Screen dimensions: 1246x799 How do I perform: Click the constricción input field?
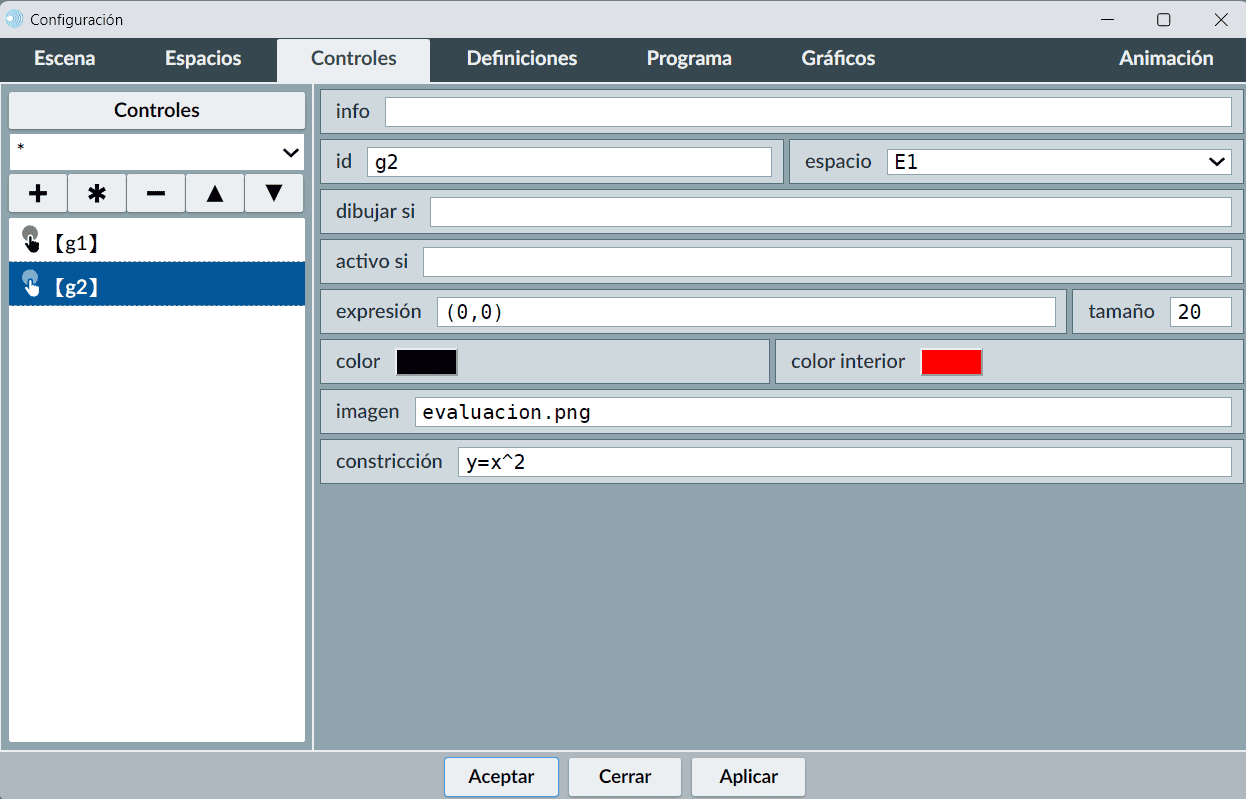pos(844,462)
